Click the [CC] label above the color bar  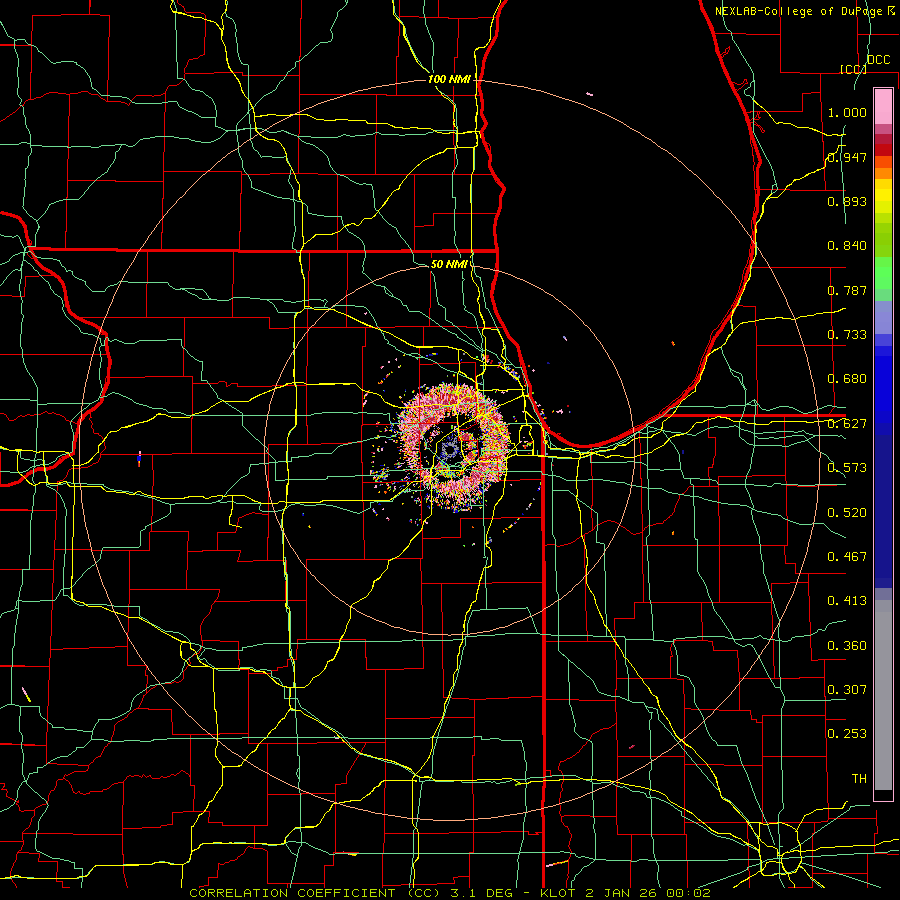click(853, 69)
